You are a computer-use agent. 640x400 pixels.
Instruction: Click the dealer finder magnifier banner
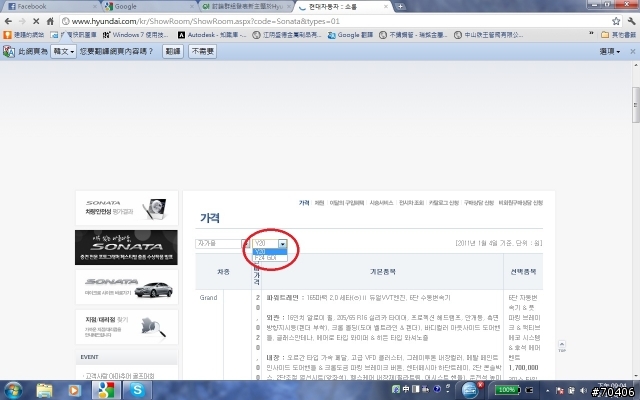(127, 327)
